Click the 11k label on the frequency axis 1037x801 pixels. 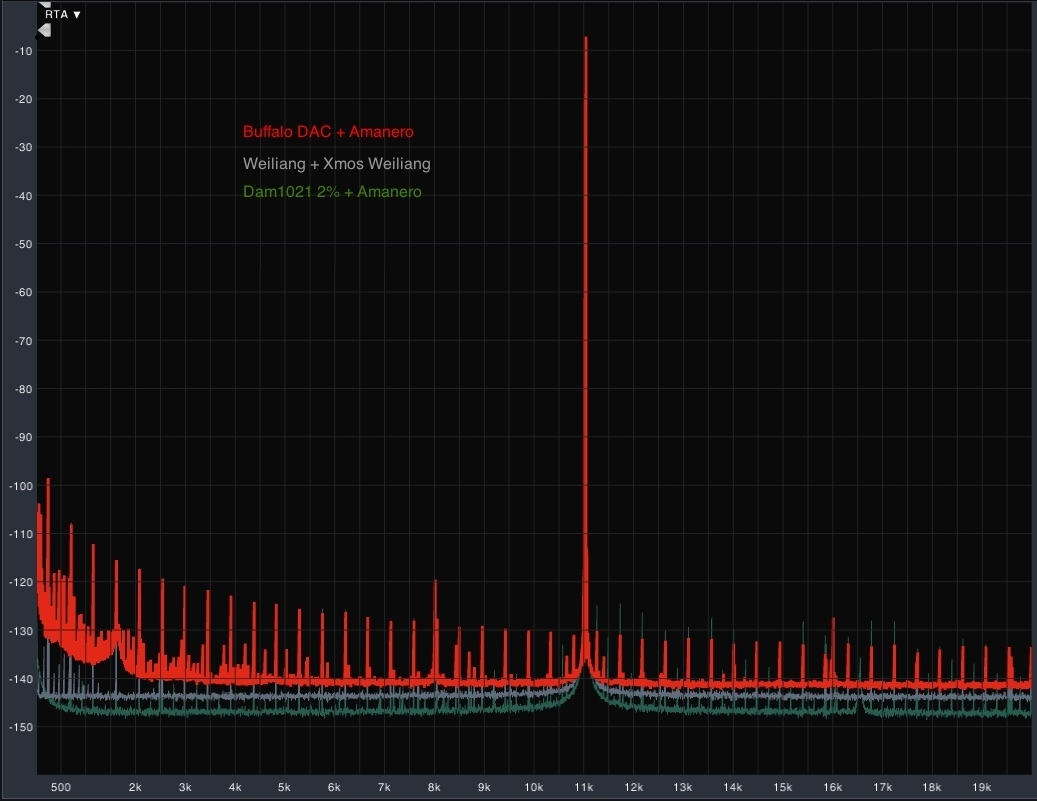pos(584,787)
